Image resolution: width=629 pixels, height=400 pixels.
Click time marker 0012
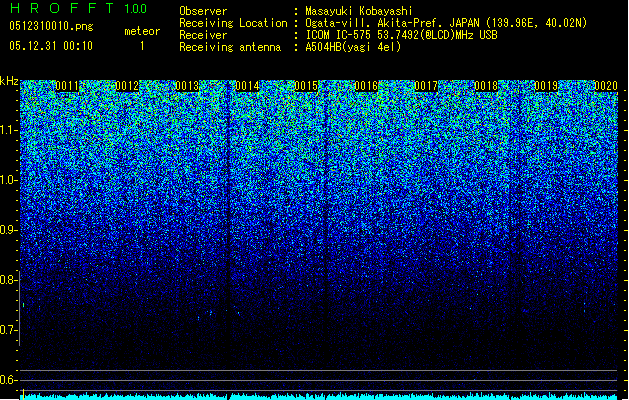coord(127,86)
